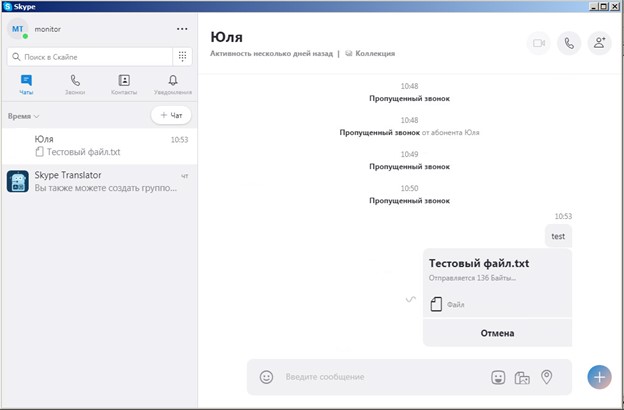Image resolution: width=624 pixels, height=410 pixels.
Task: Start a video call with Юля
Action: (x=539, y=43)
